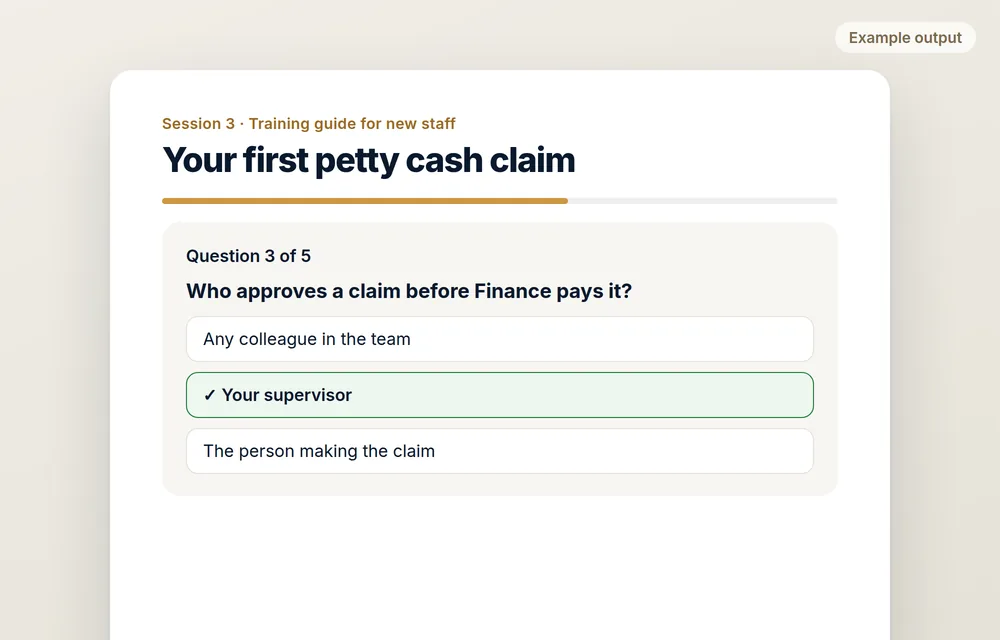Click the checkmark icon beside Your supervisor
The image size is (1000, 640).
point(209,395)
